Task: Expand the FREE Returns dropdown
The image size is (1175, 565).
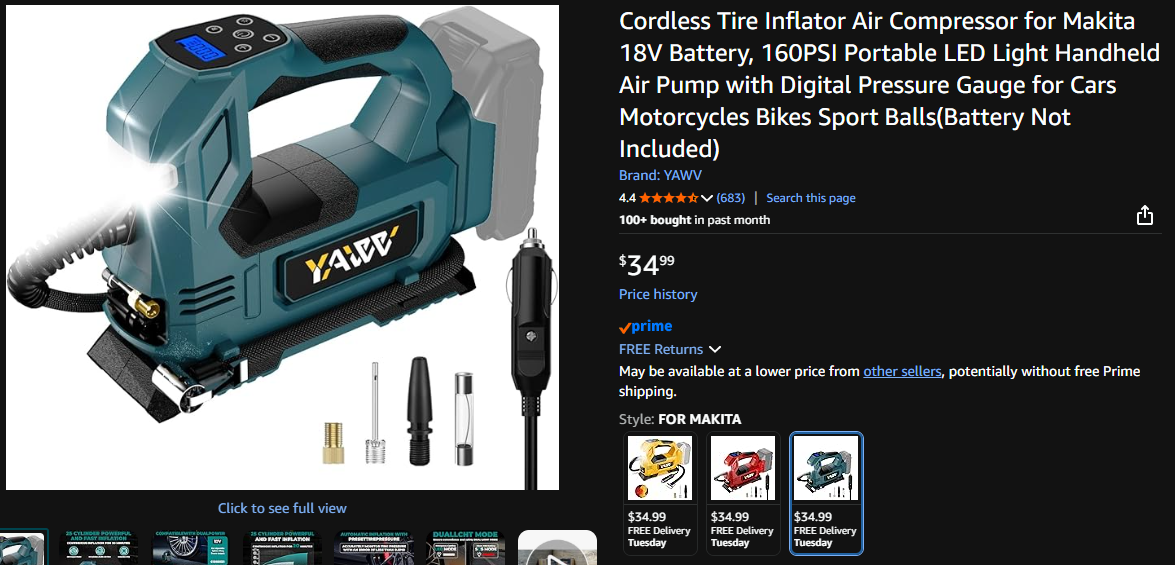Action: click(x=715, y=350)
